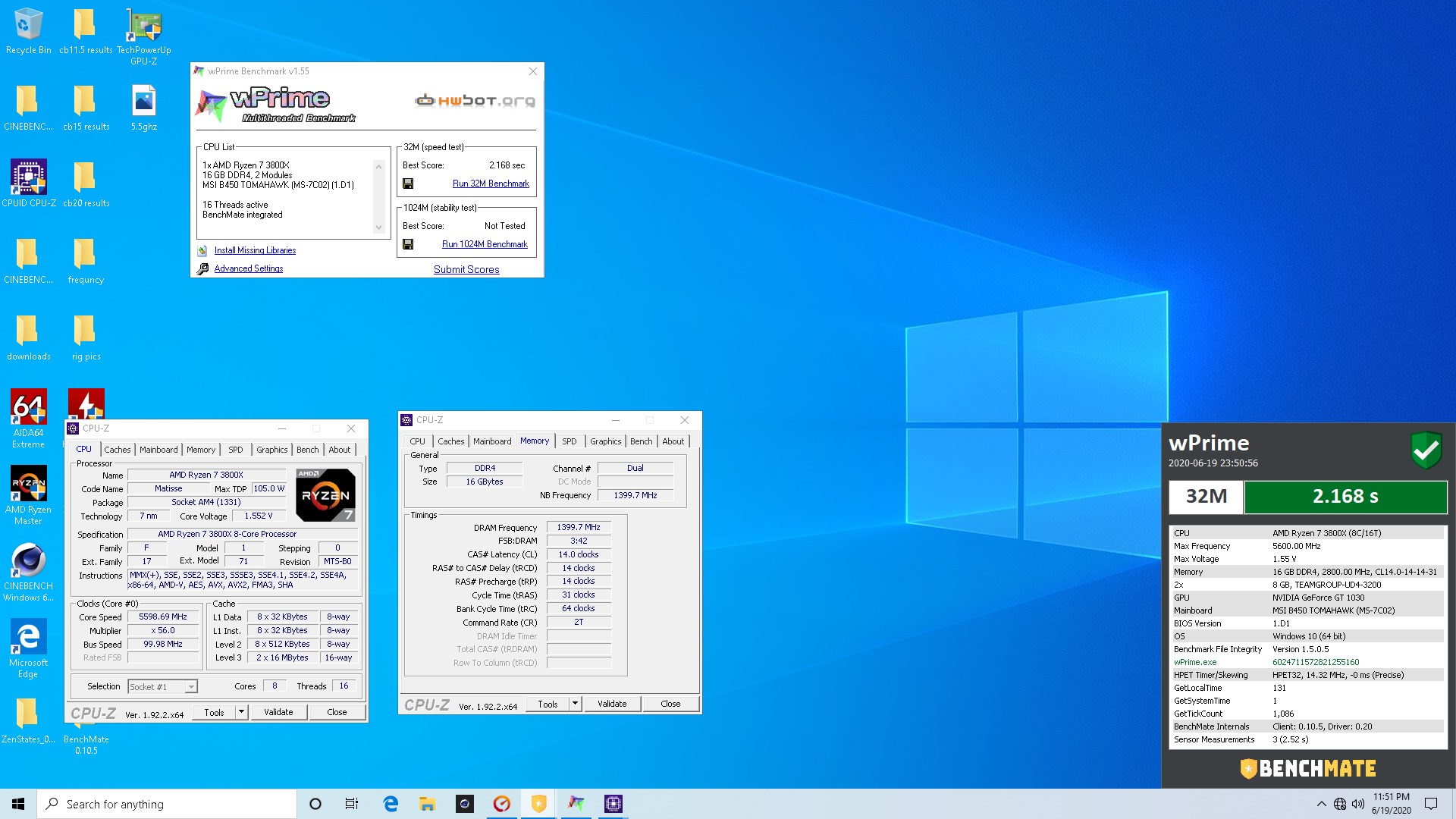Click Install Missing Libraries link
1456x819 pixels.
255,250
